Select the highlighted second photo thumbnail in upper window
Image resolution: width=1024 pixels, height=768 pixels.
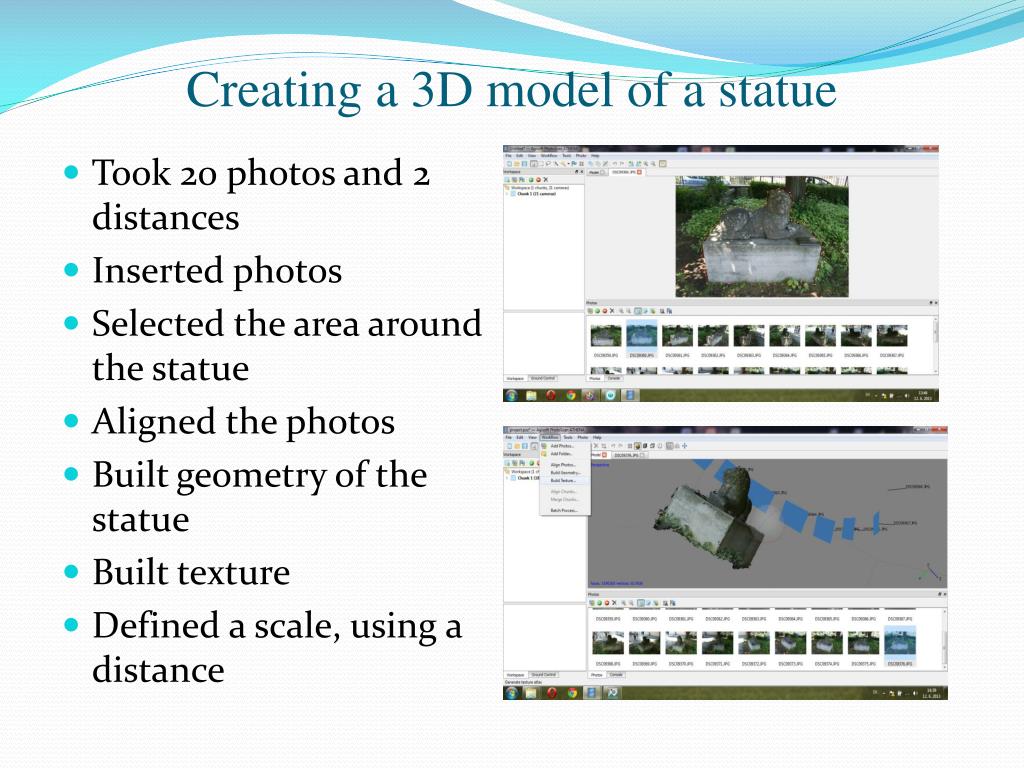[641, 337]
